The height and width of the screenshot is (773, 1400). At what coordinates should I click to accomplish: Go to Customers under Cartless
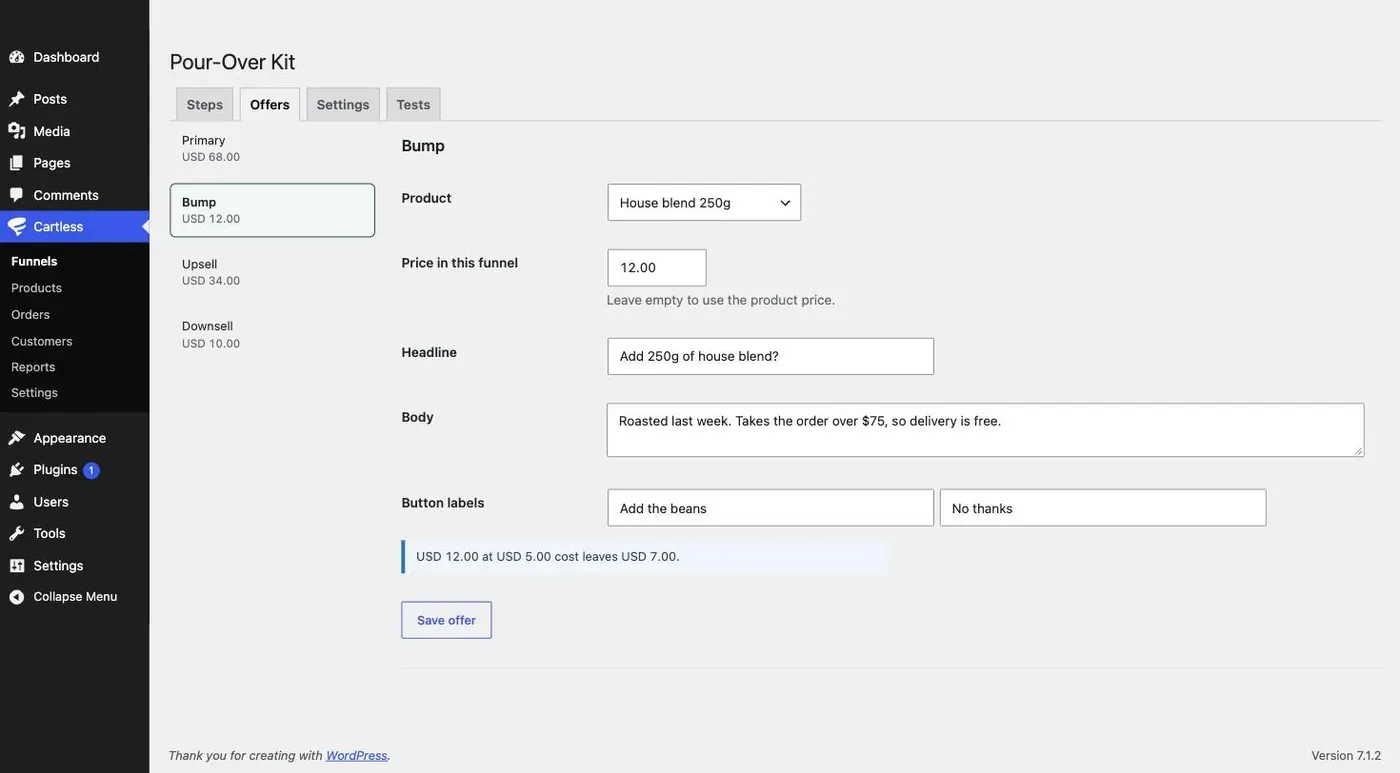point(42,341)
